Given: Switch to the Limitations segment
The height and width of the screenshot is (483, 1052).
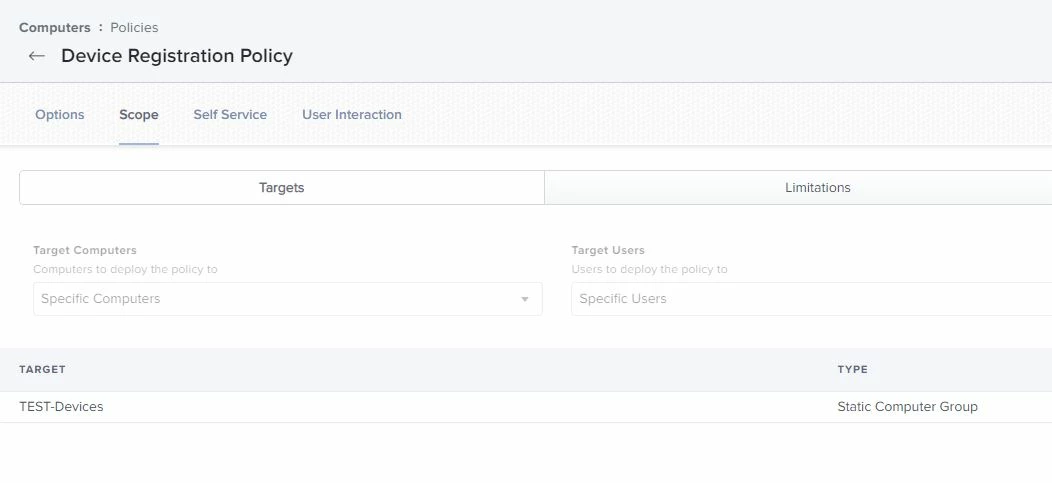Looking at the screenshot, I should coord(798,188).
